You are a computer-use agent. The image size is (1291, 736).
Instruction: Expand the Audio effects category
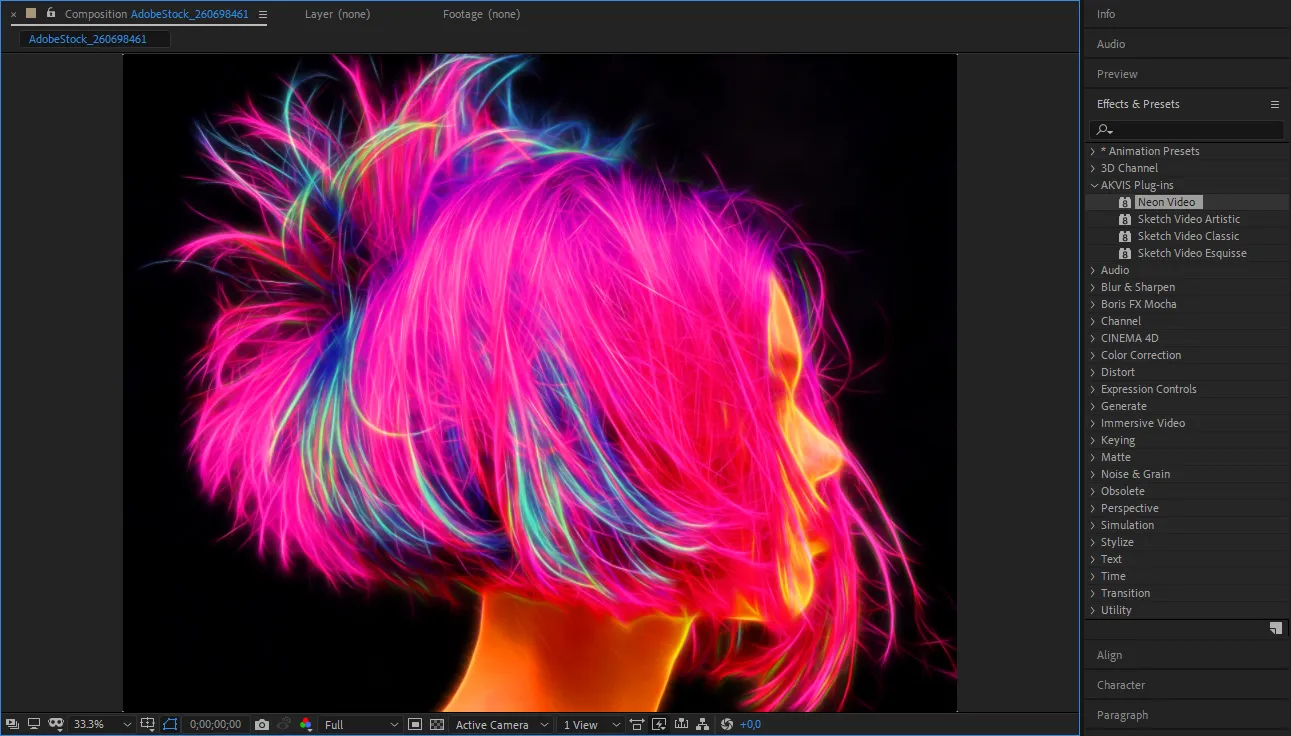pyautogui.click(x=1092, y=271)
